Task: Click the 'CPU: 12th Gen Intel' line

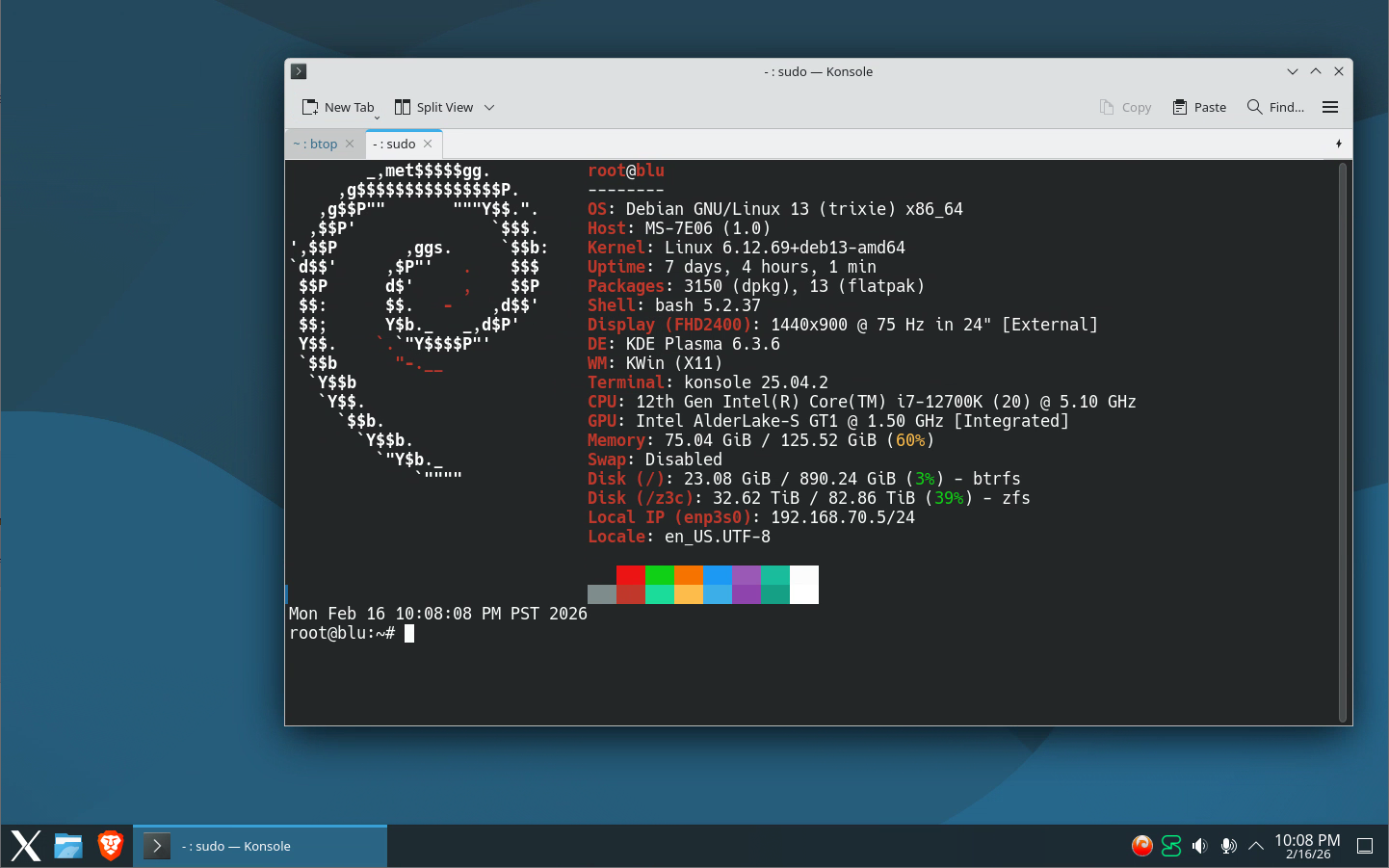Action: (x=862, y=402)
